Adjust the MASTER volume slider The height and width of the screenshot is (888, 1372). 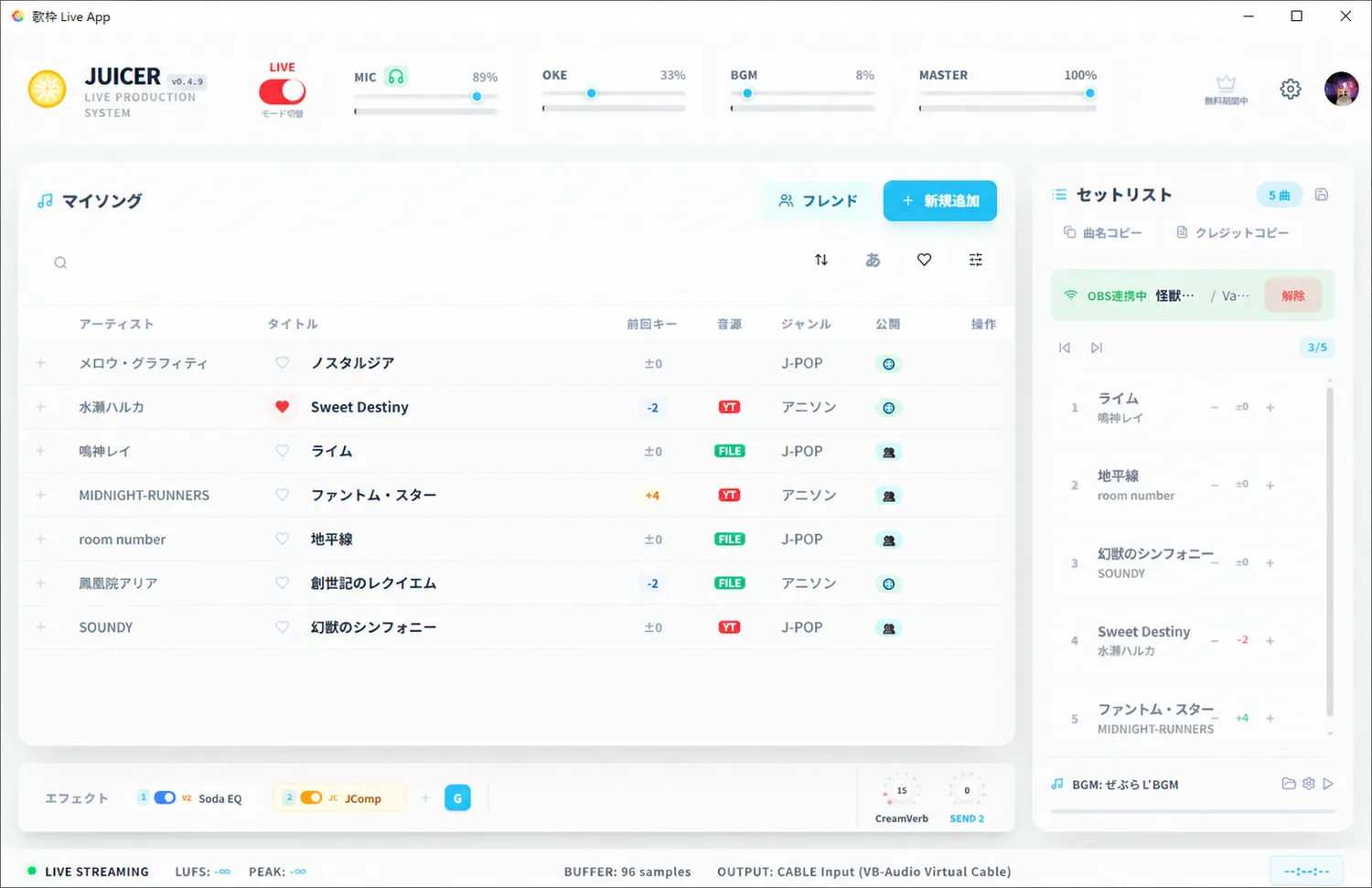(1007, 93)
